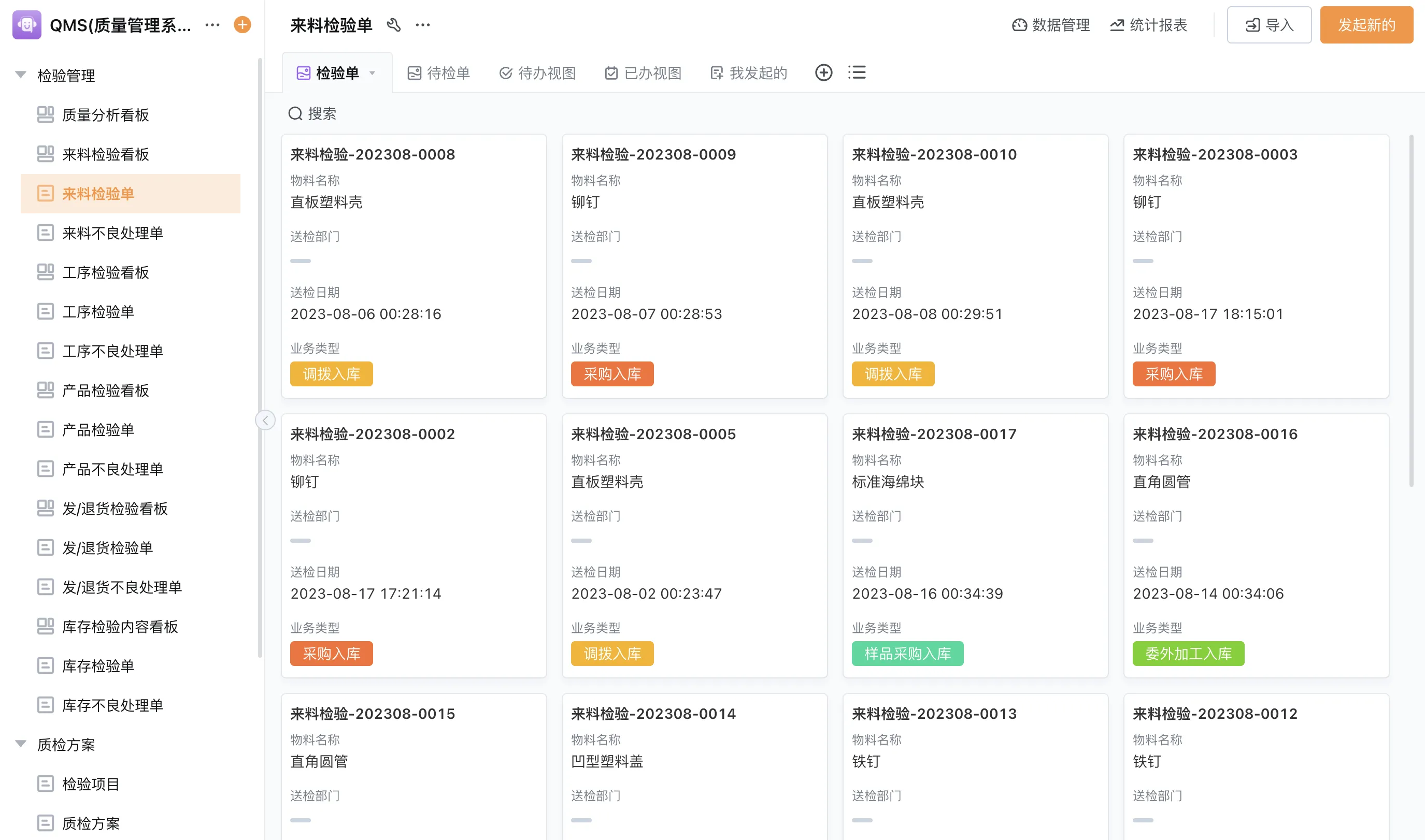The height and width of the screenshot is (840, 1425).
Task: Collapse the 质检方案 section group
Action: 21,744
